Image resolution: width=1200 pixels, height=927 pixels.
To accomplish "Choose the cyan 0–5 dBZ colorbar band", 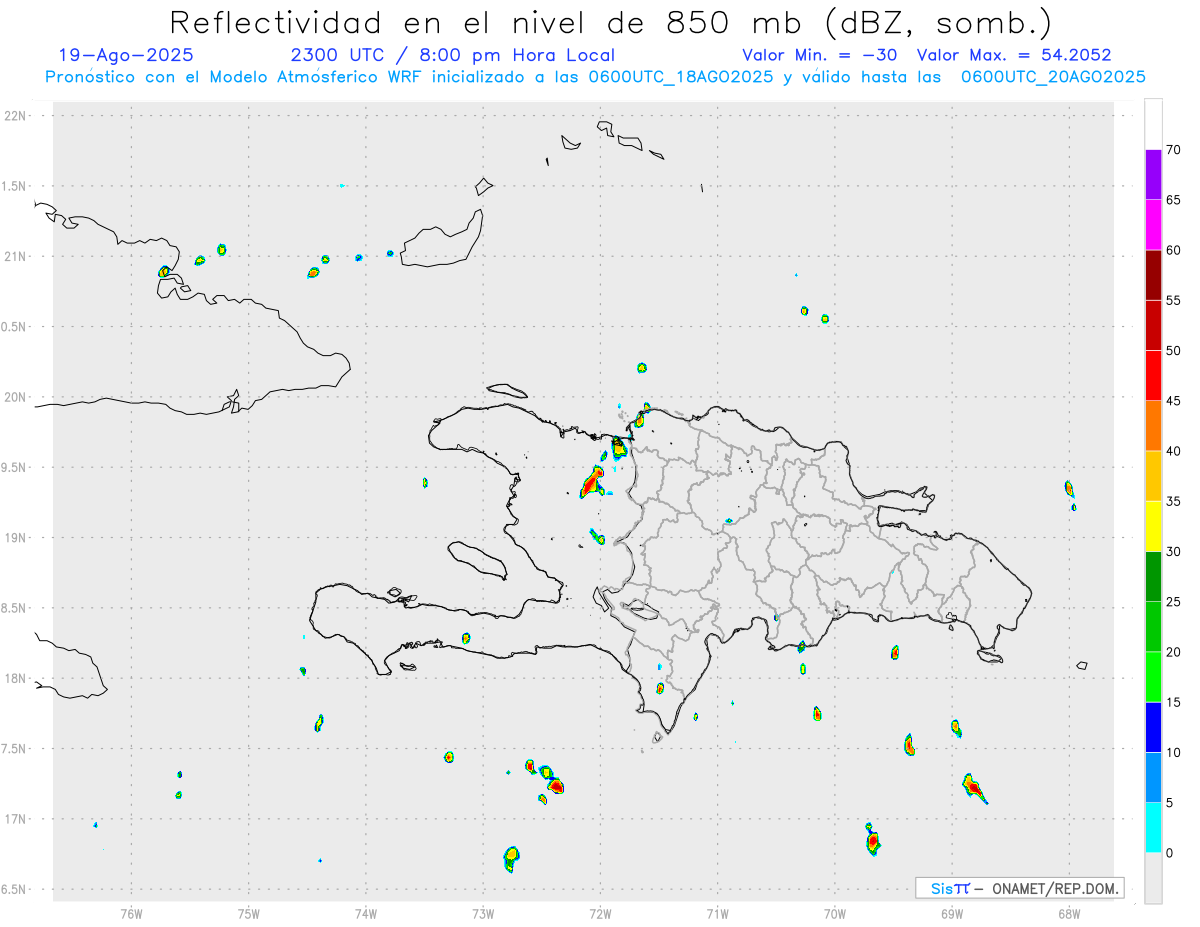I will (1153, 828).
